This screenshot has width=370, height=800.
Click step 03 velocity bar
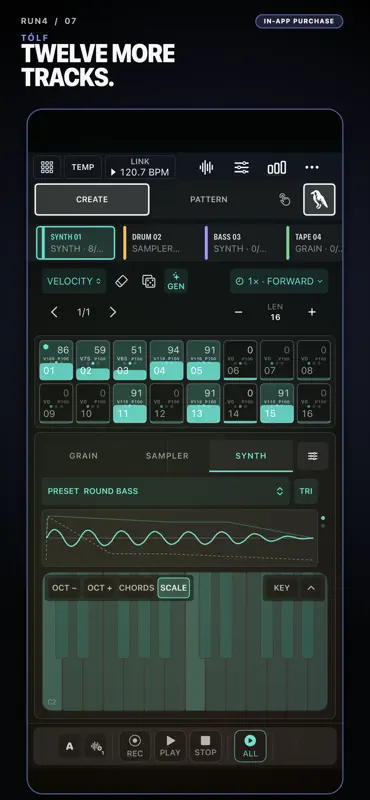coord(130,375)
